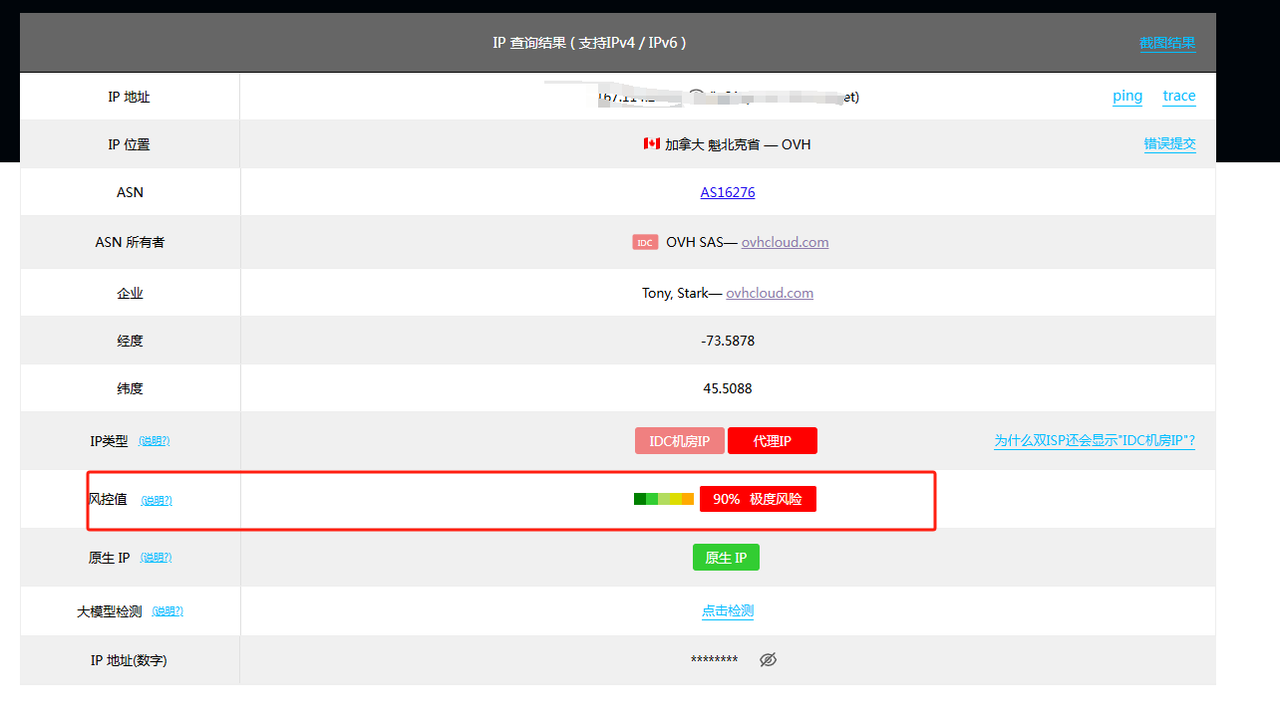Click the risk level color bar

(663, 499)
